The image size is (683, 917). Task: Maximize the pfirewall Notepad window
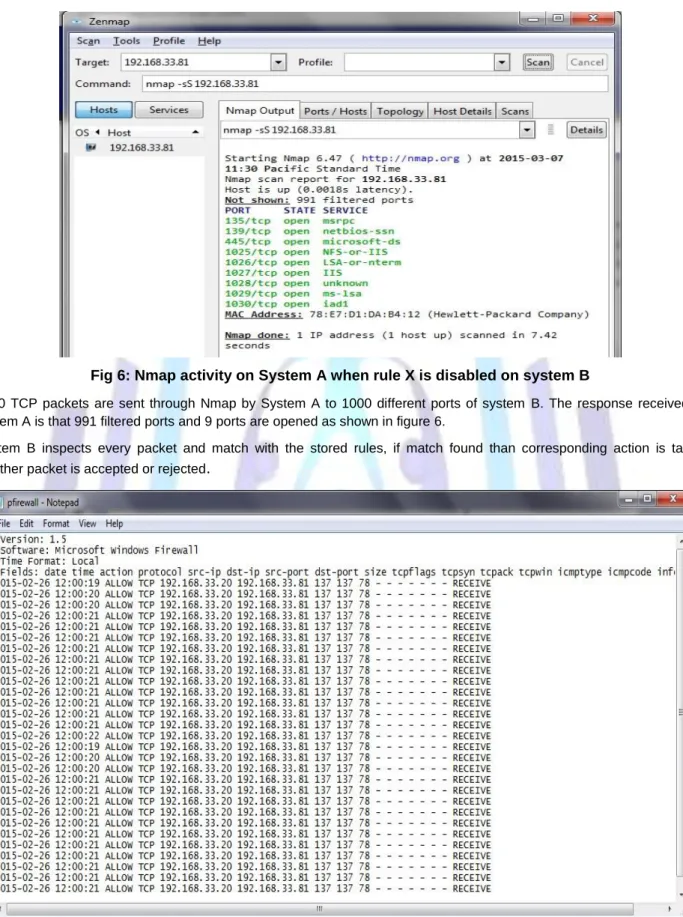pyautogui.click(x=647, y=499)
